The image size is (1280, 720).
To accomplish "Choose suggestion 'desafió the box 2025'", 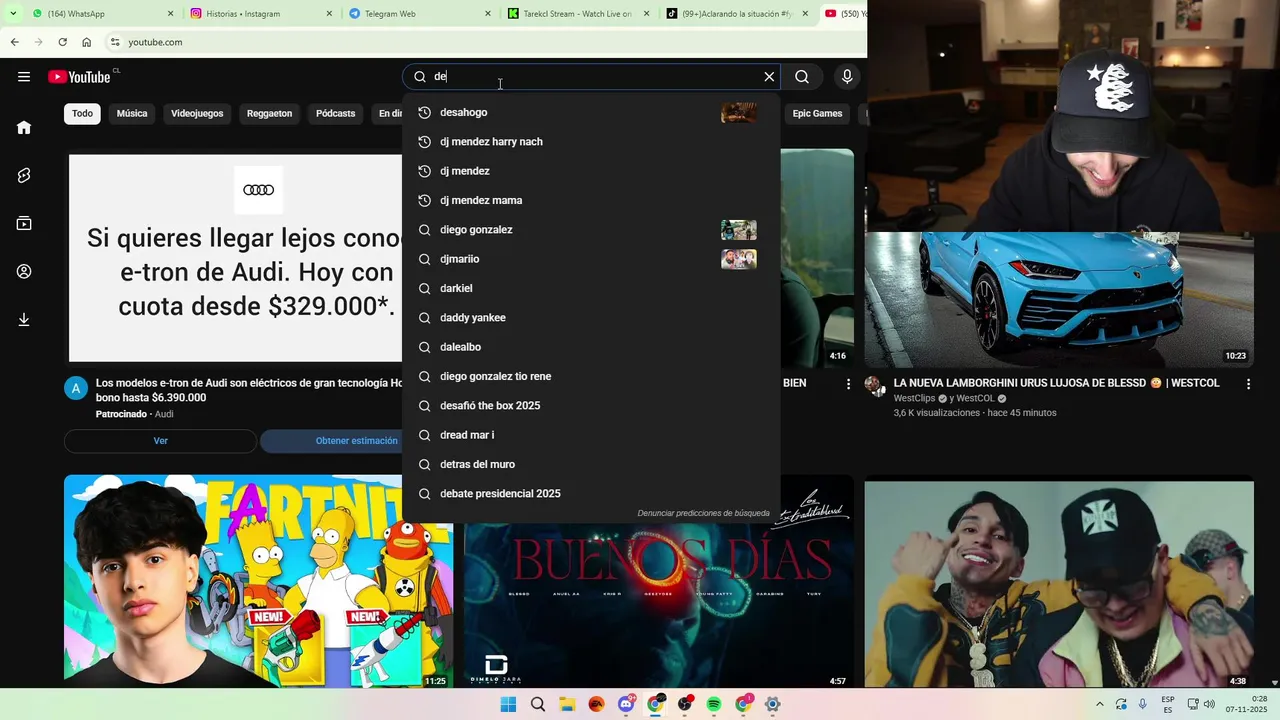I will point(591,405).
